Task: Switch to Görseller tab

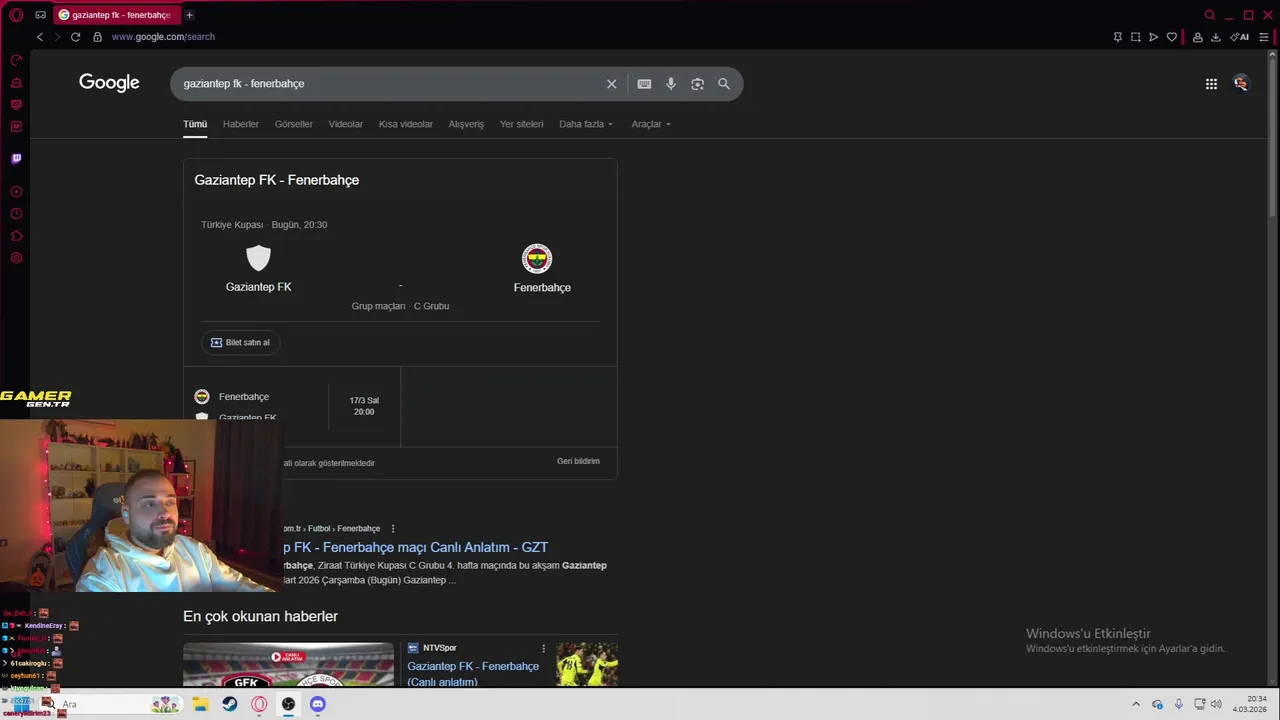Action: tap(293, 124)
